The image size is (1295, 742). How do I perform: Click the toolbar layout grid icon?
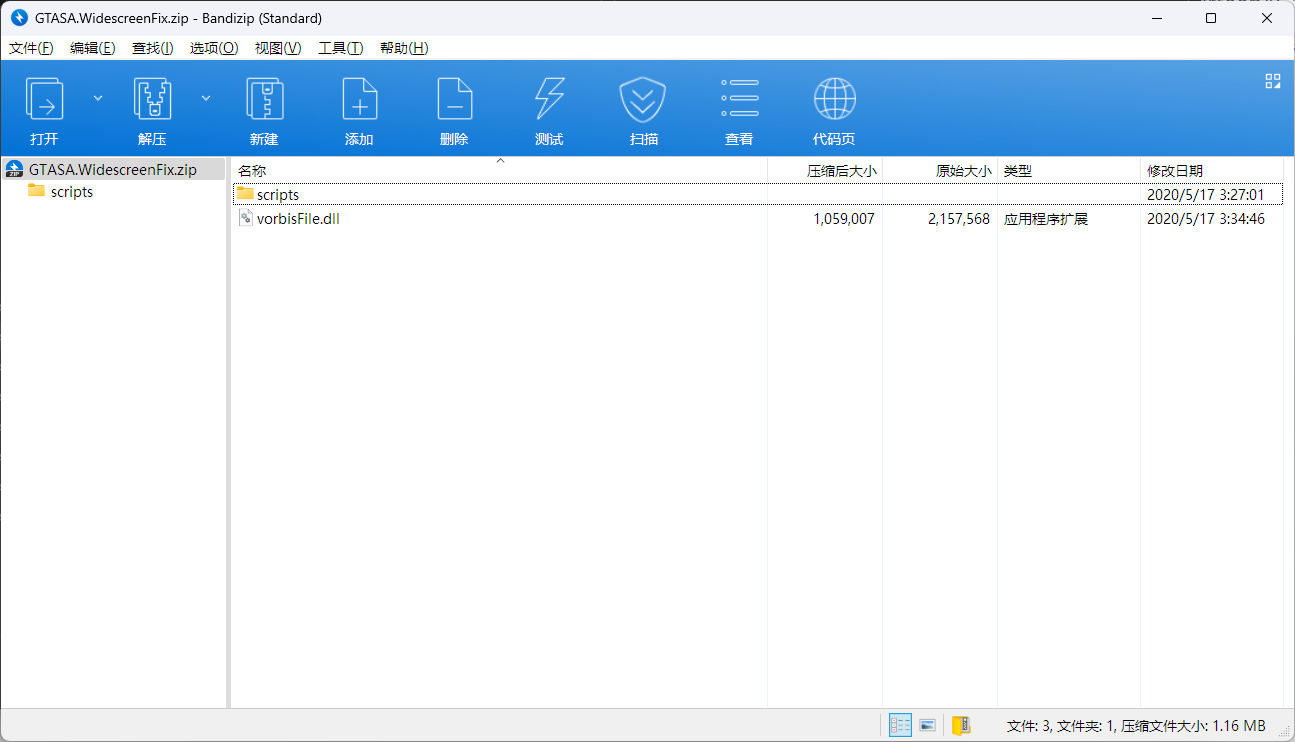(1273, 81)
